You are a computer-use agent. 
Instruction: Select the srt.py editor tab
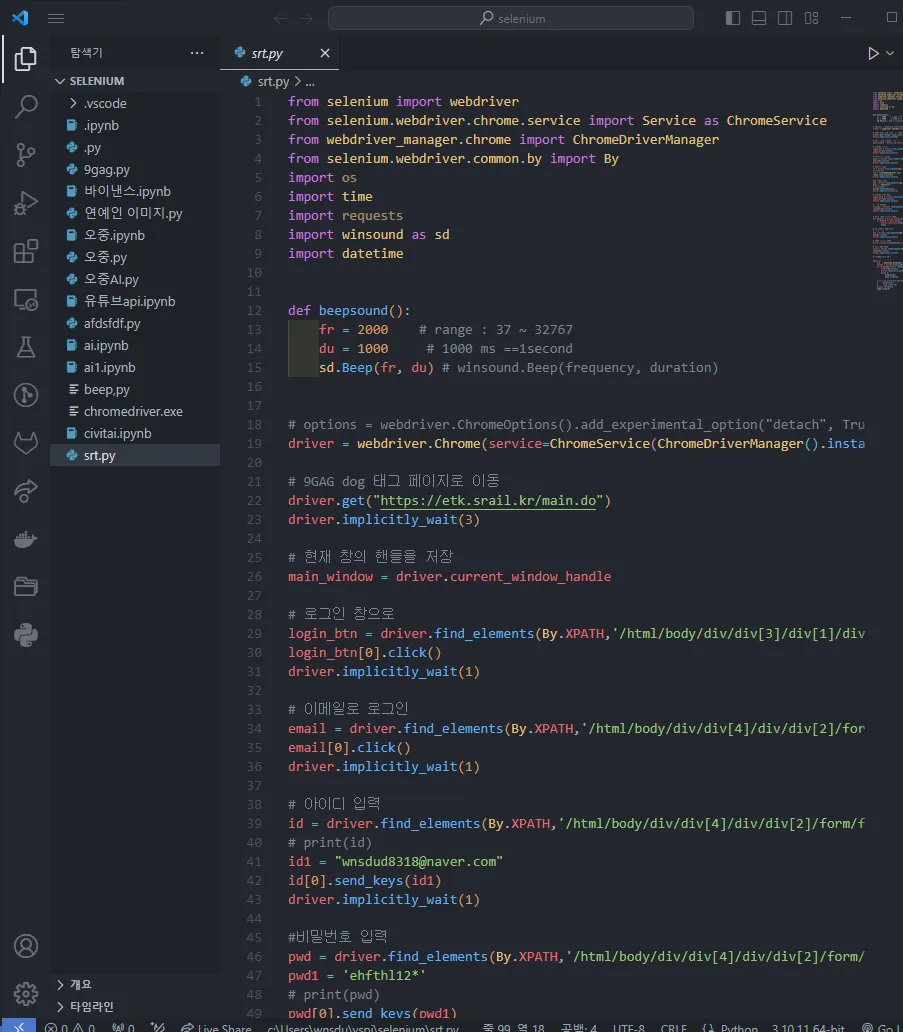(x=267, y=53)
